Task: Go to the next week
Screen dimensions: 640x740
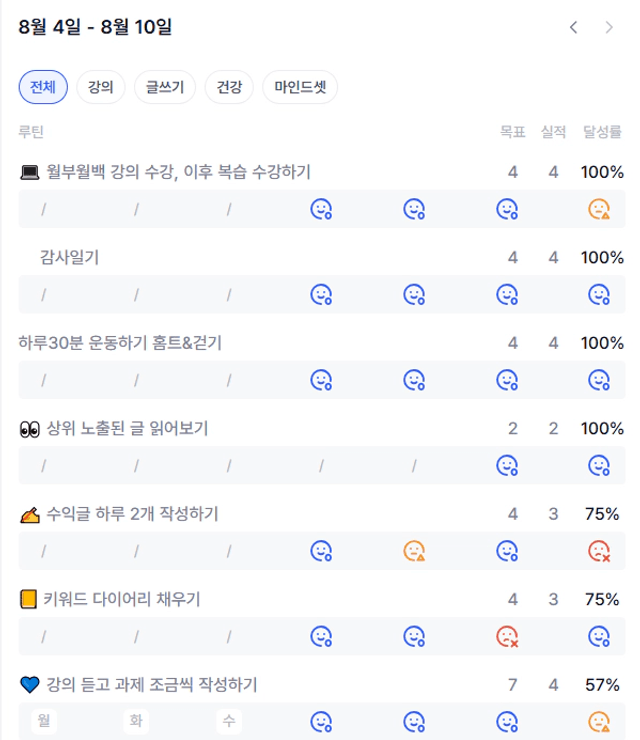Action: pos(609,28)
